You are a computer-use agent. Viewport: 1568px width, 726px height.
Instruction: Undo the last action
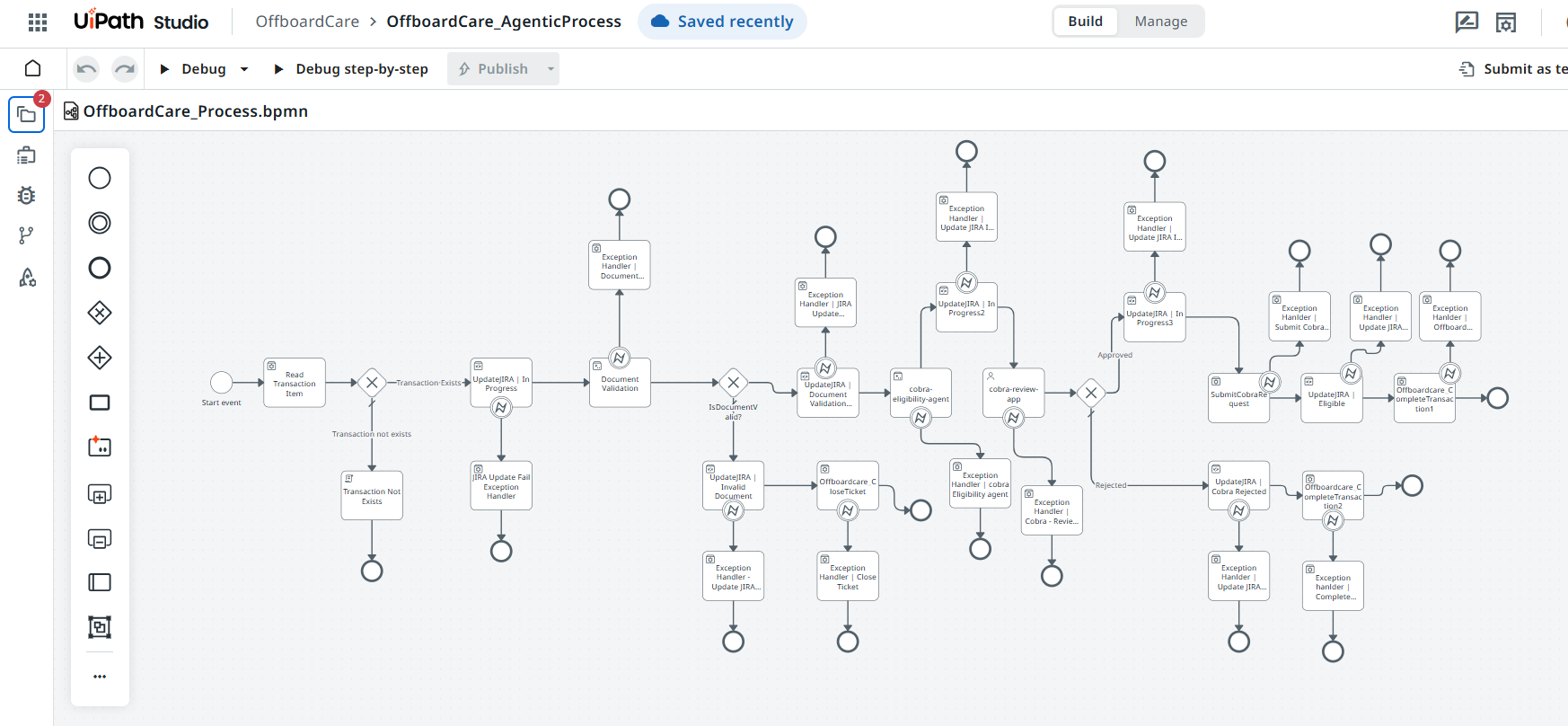(86, 68)
